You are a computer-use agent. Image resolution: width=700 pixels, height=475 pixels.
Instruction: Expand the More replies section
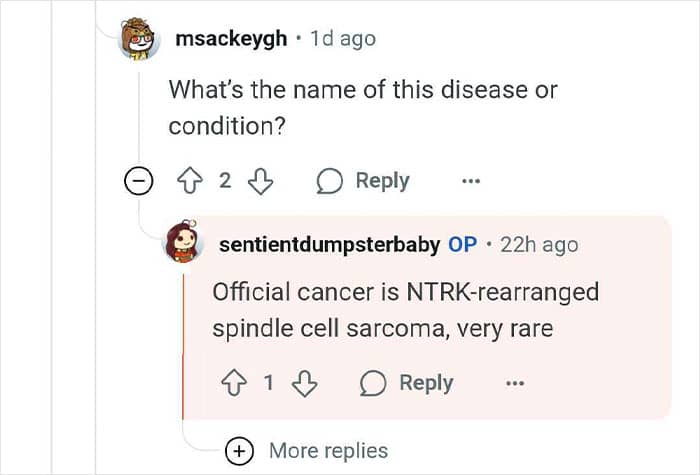(239, 451)
